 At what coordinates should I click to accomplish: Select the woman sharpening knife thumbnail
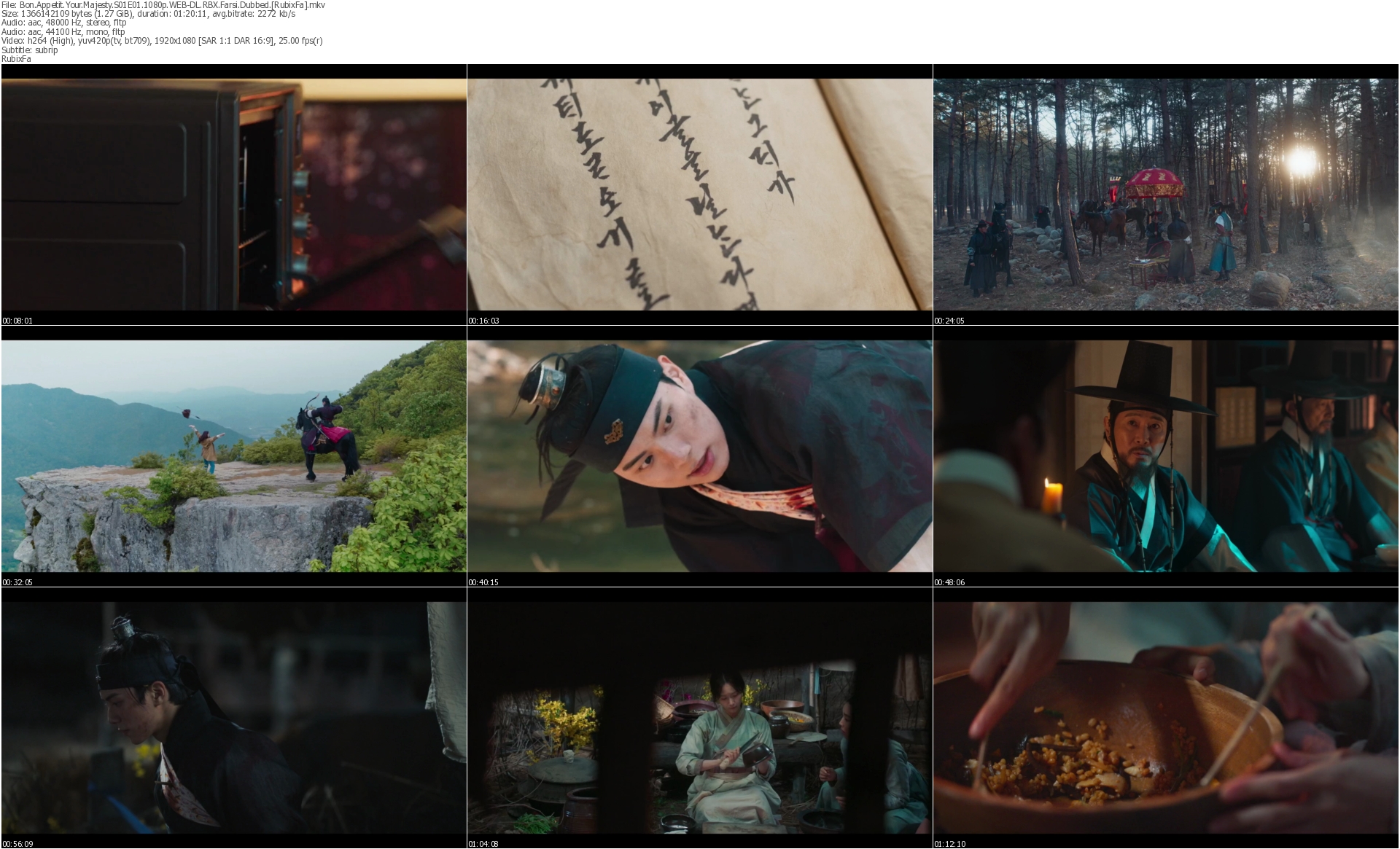point(699,717)
